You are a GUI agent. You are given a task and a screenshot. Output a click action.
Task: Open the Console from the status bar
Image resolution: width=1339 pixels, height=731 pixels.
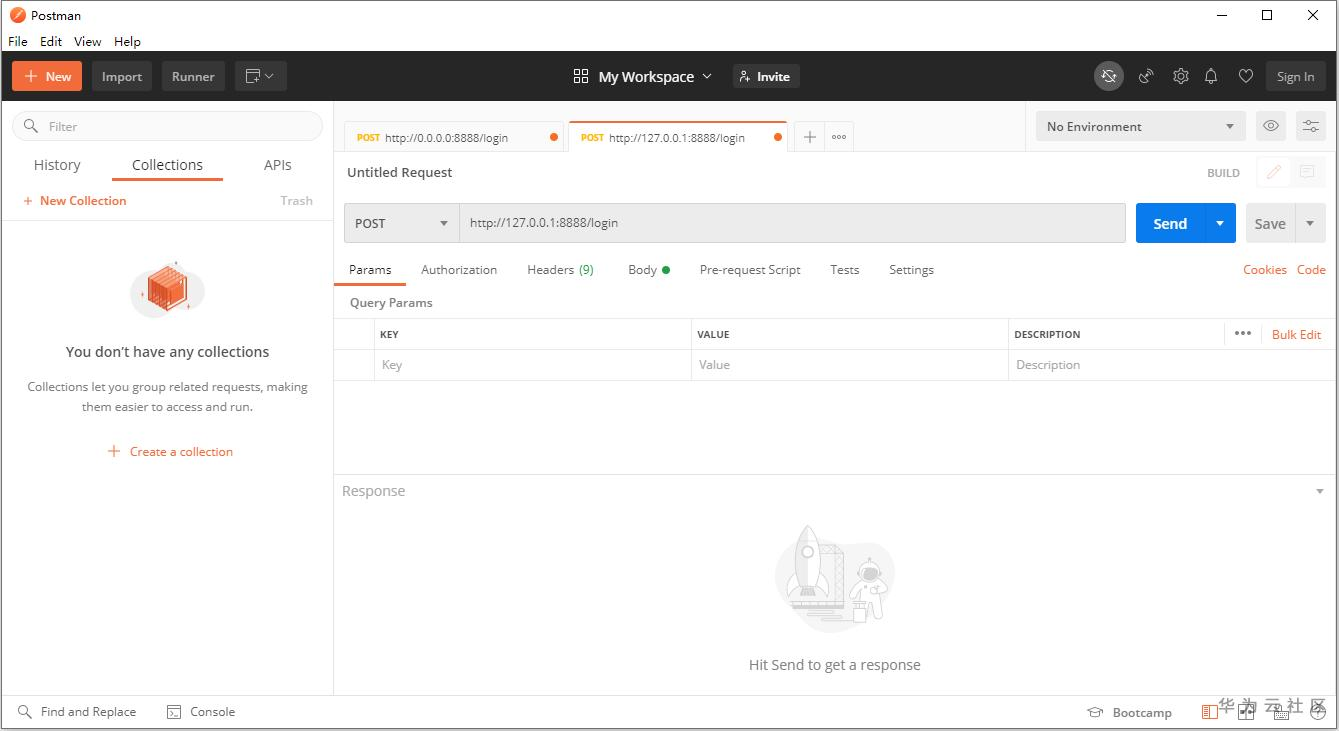[x=201, y=712]
